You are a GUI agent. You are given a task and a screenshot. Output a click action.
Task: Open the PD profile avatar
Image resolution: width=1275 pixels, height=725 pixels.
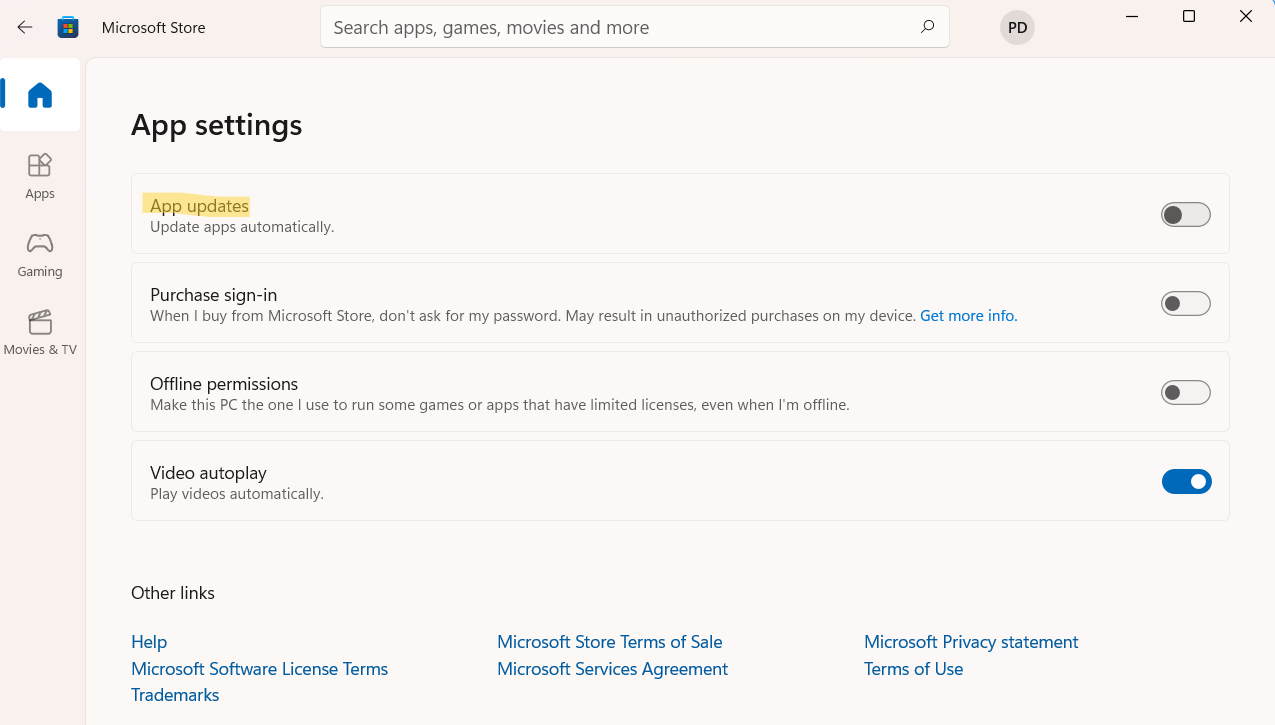(1017, 28)
